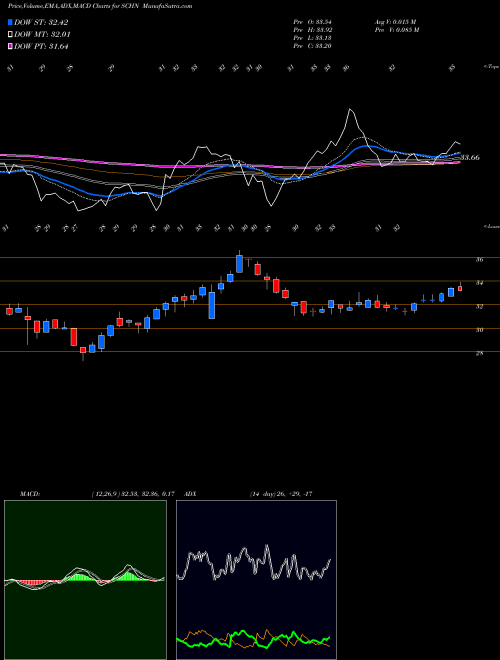
Task: Click the white DOW MT legend swatch
Action: point(10,35)
